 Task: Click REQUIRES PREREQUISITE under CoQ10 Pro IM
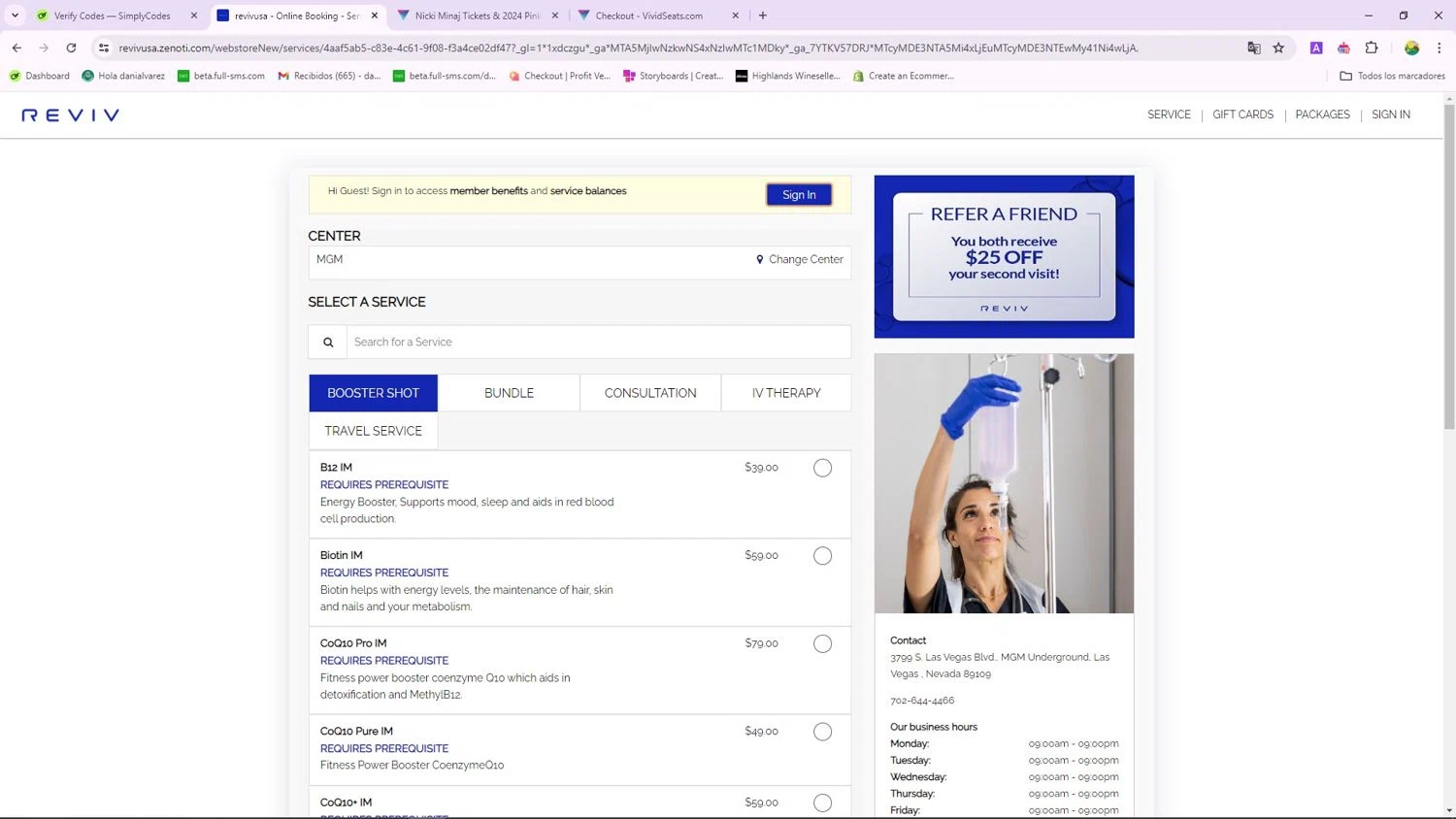click(x=384, y=661)
